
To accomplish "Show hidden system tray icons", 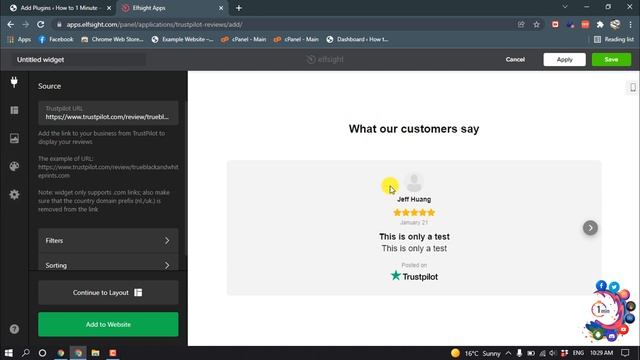I will (508, 353).
